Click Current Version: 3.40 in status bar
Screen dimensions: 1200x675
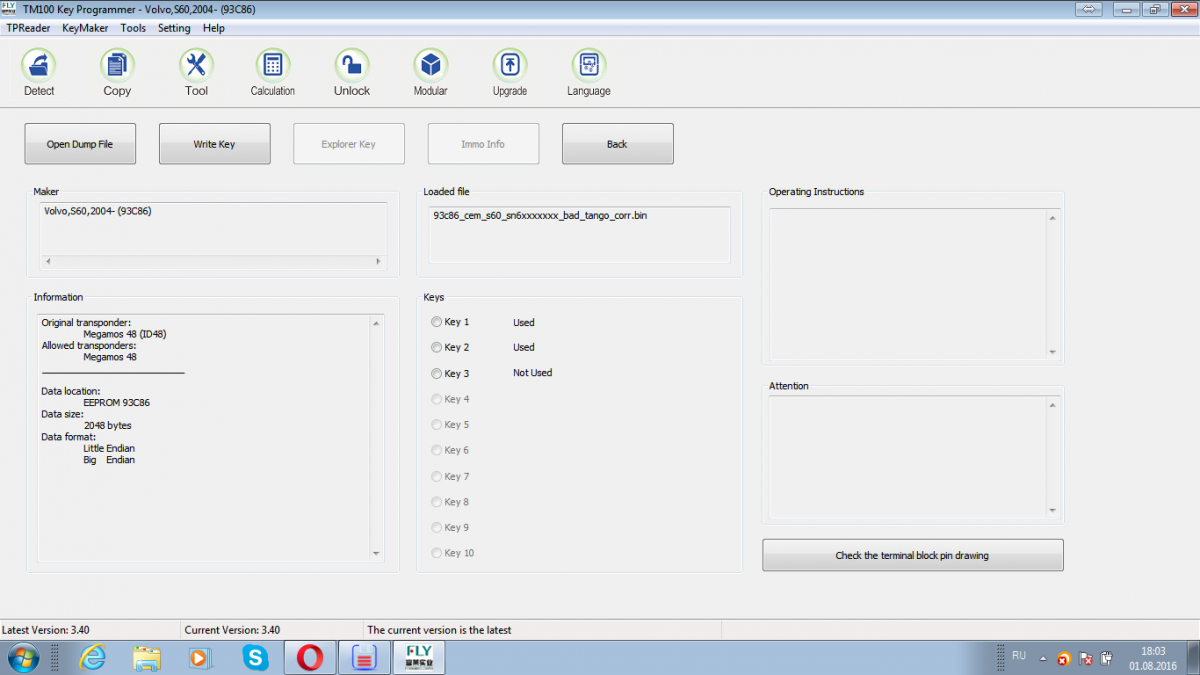(x=232, y=630)
